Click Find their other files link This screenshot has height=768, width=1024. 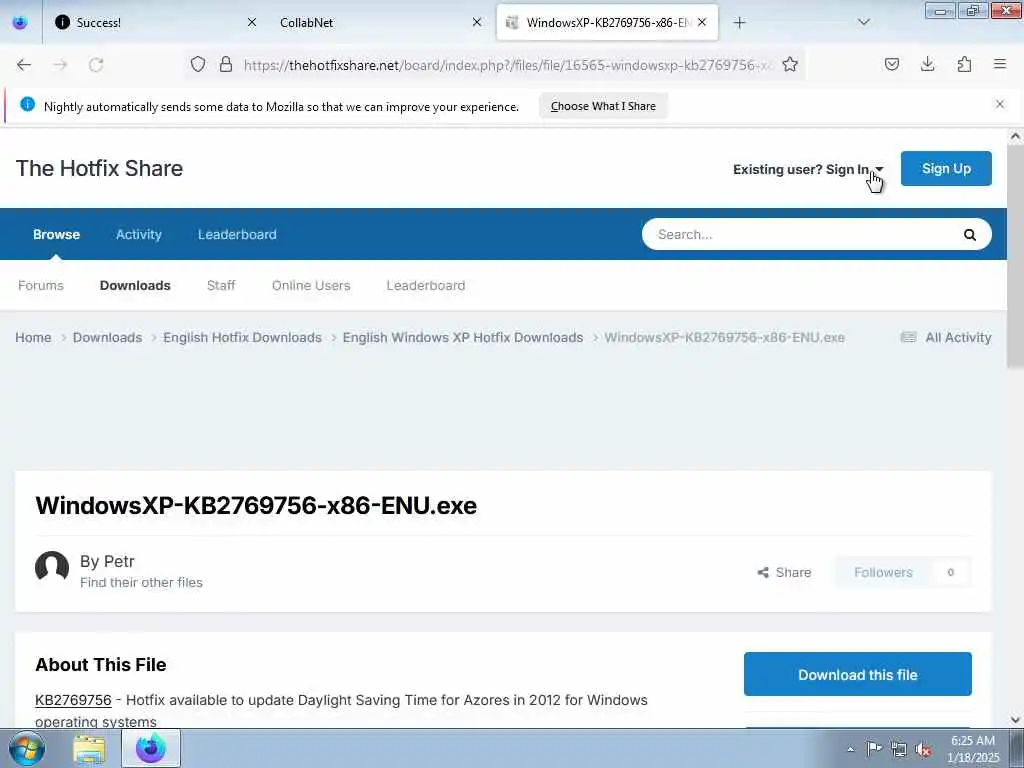[x=141, y=582]
